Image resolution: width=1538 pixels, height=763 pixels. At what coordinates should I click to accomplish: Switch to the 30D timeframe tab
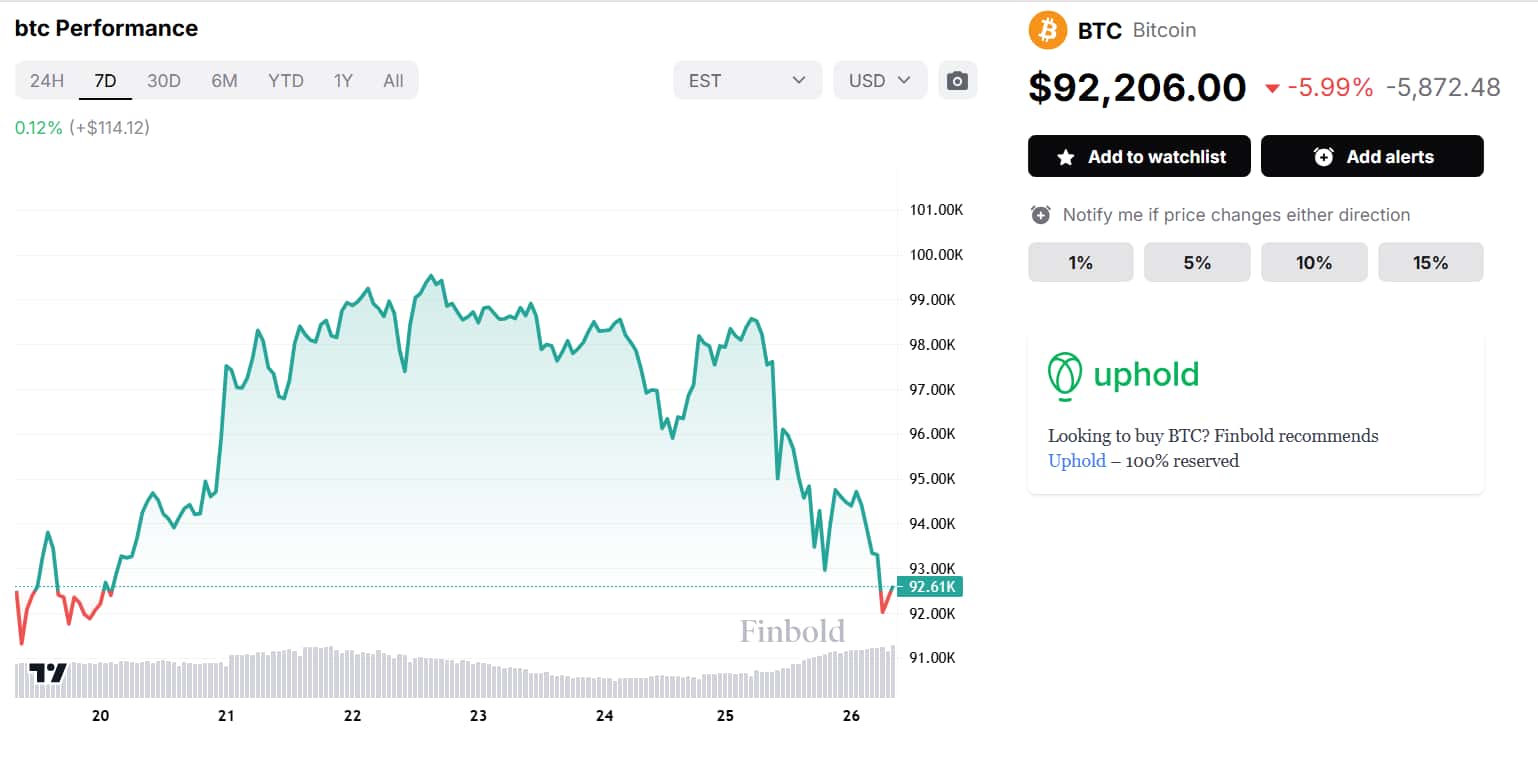pos(164,81)
